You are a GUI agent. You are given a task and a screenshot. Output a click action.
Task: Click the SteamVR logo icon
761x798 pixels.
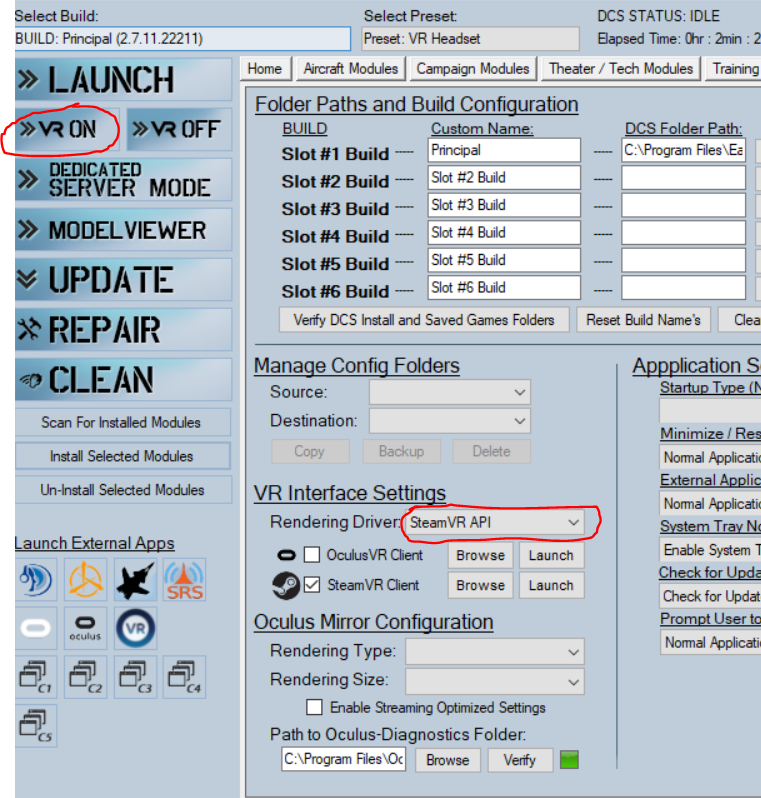286,585
